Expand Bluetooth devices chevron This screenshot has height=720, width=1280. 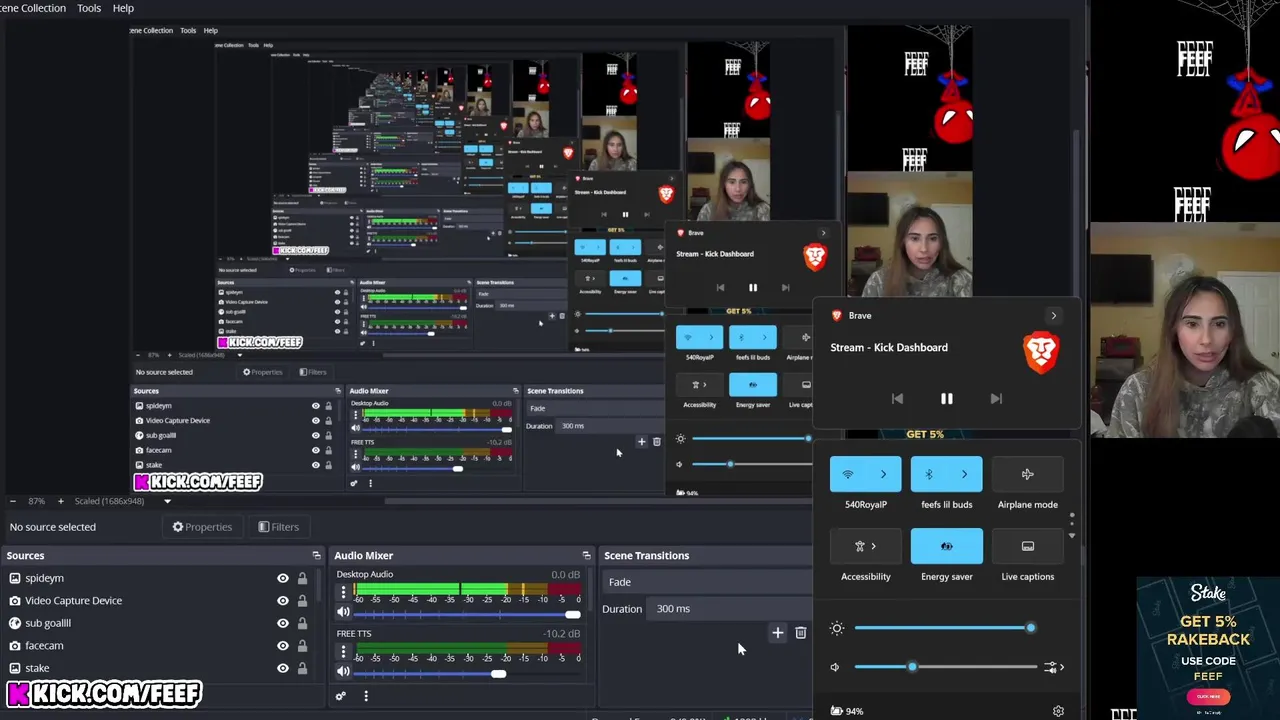964,474
